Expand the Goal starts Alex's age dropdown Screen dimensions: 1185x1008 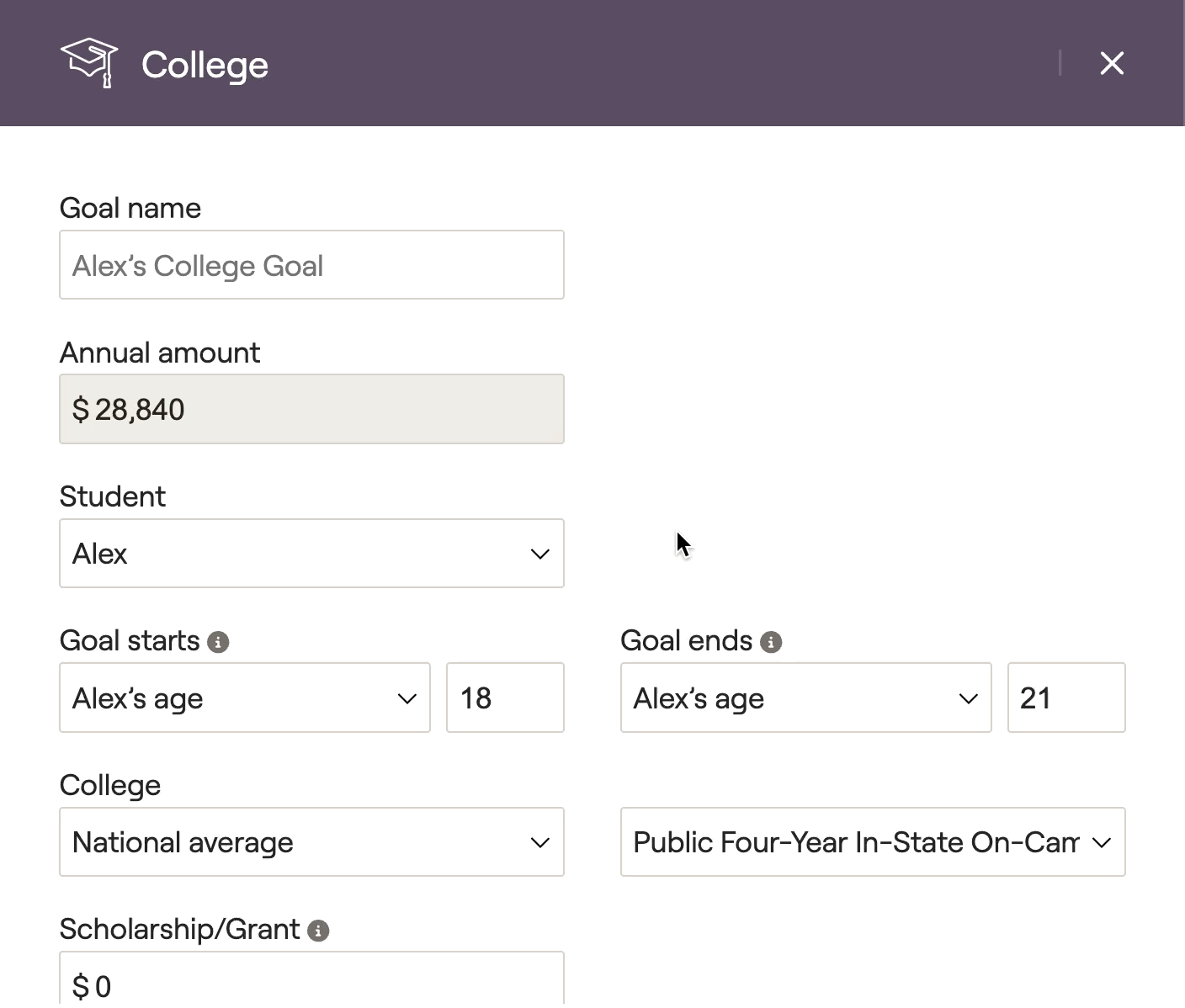click(x=244, y=698)
